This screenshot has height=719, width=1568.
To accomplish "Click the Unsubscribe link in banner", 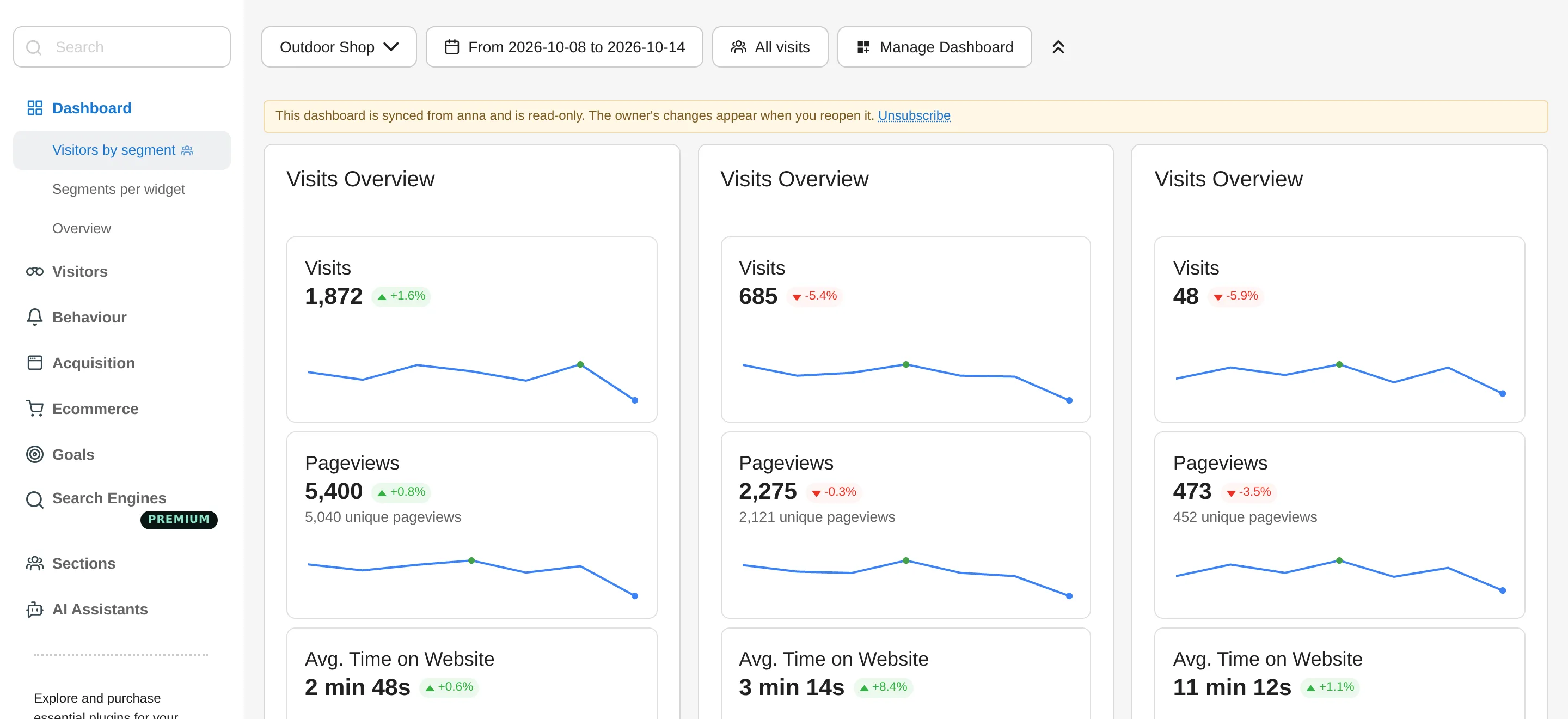I will click(914, 115).
